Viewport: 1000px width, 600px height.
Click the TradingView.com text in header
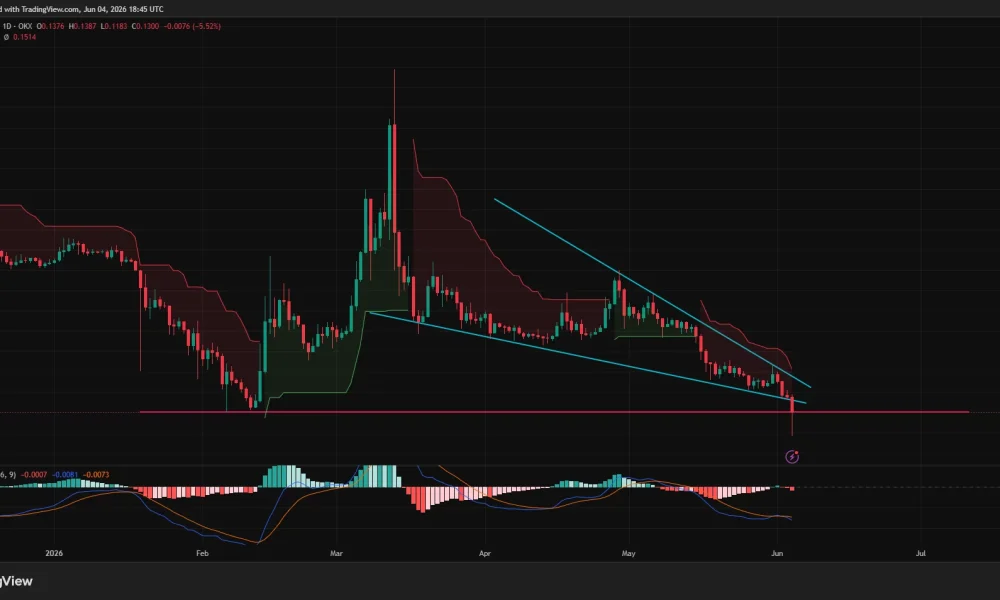point(50,9)
